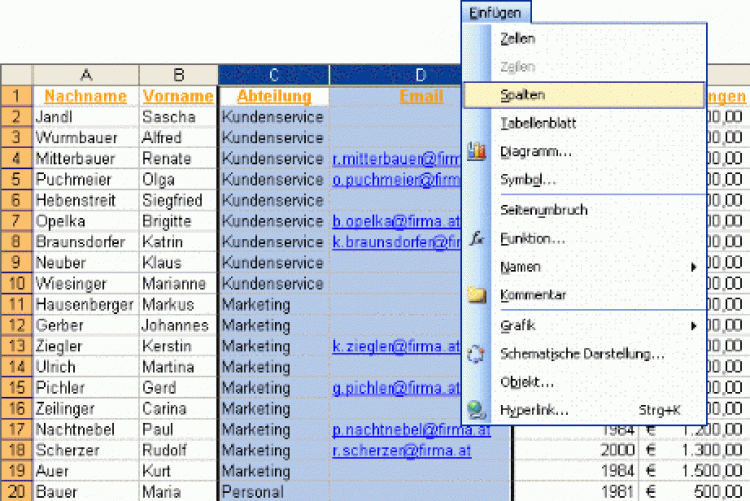
Task: Select row 10 header
Action: click(x=16, y=284)
